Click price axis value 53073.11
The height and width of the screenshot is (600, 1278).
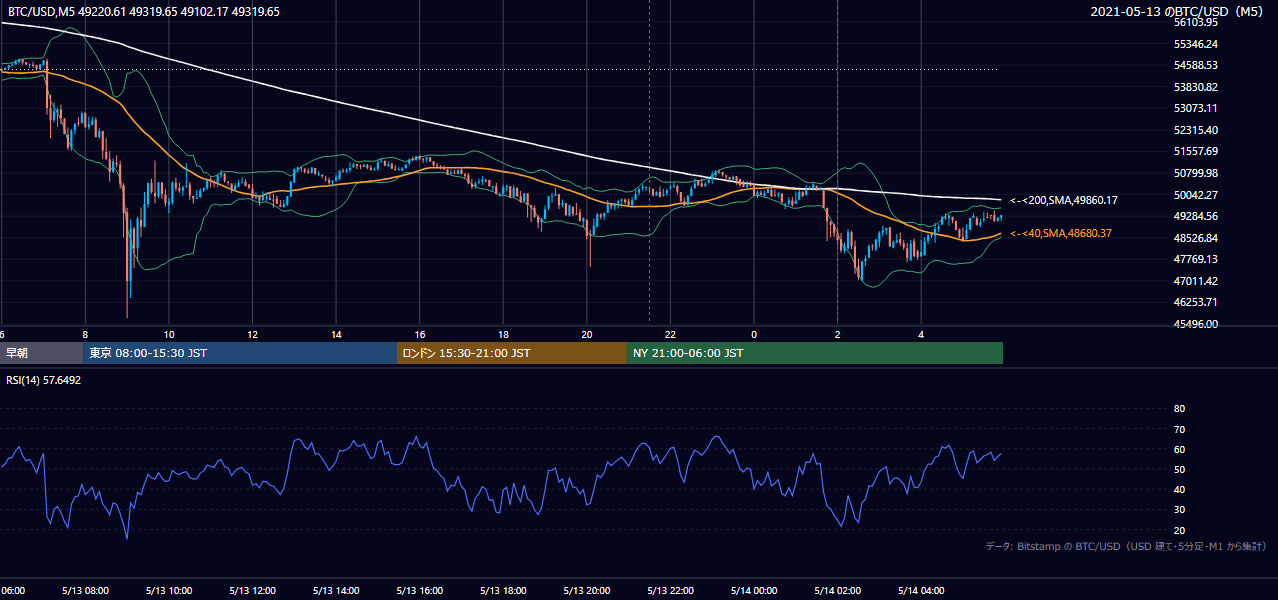pyautogui.click(x=1195, y=108)
